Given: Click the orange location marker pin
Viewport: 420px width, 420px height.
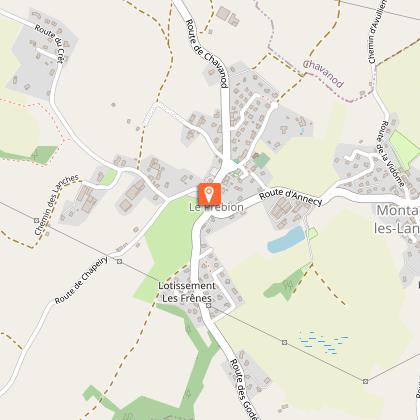Looking at the screenshot, I should (x=209, y=194).
